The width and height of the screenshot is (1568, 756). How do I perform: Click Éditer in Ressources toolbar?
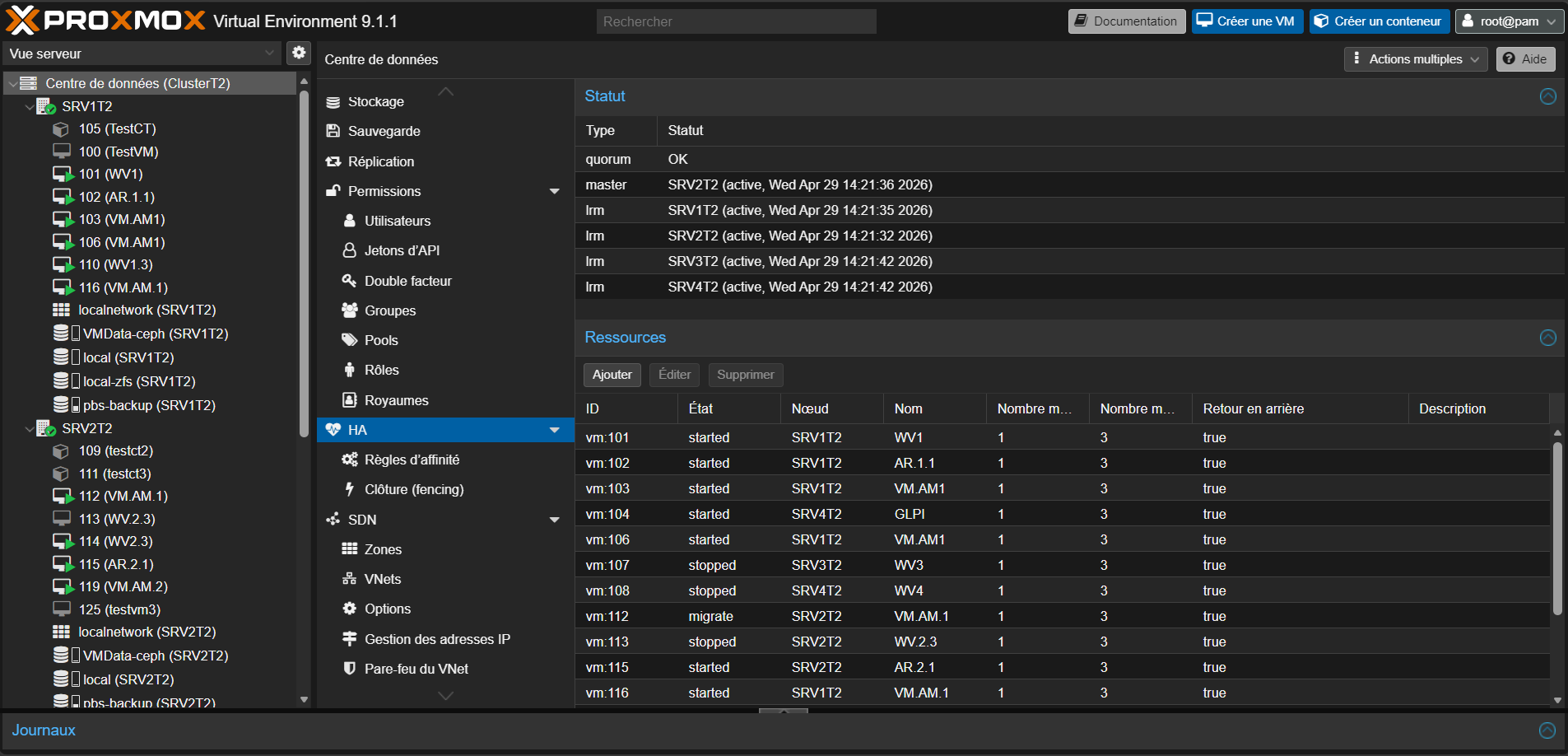[675, 375]
